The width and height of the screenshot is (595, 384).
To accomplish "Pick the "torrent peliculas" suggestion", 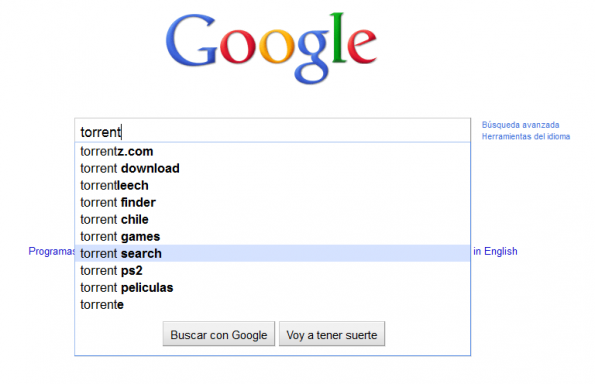I will (x=272, y=288).
